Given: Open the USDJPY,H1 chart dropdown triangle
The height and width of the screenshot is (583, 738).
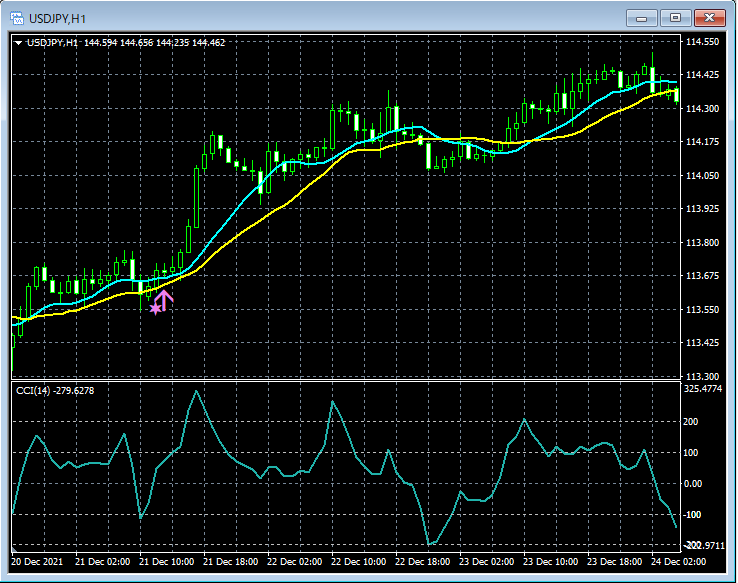Looking at the screenshot, I should pyautogui.click(x=18, y=43).
